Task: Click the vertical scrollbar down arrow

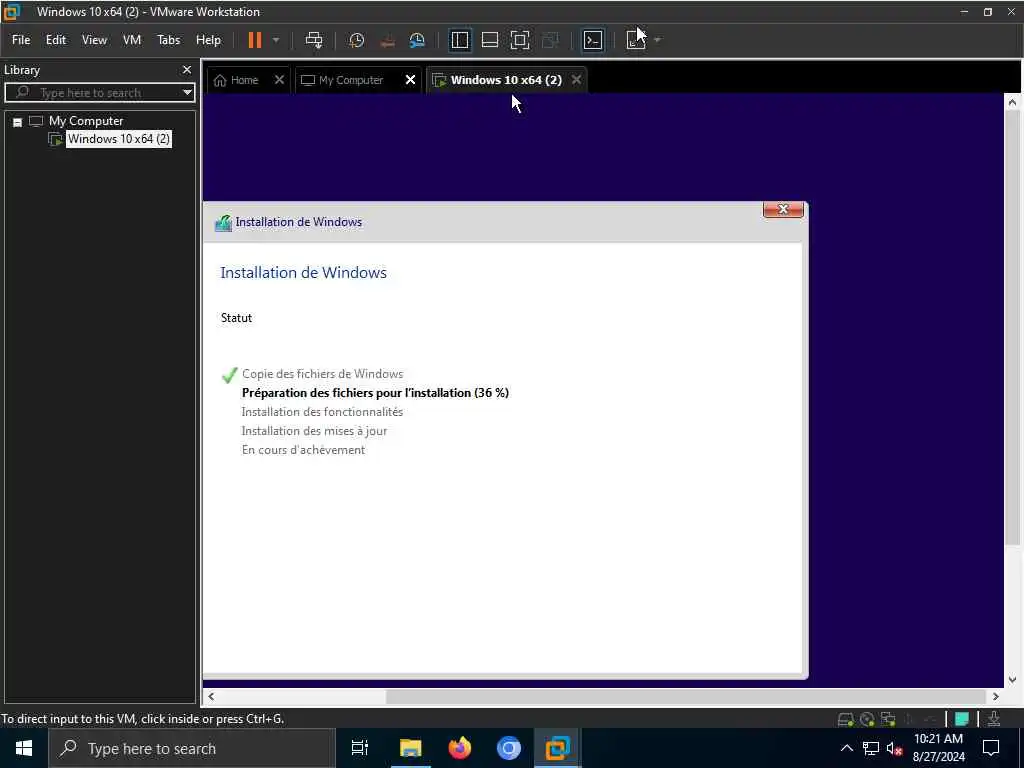Action: click(1012, 680)
